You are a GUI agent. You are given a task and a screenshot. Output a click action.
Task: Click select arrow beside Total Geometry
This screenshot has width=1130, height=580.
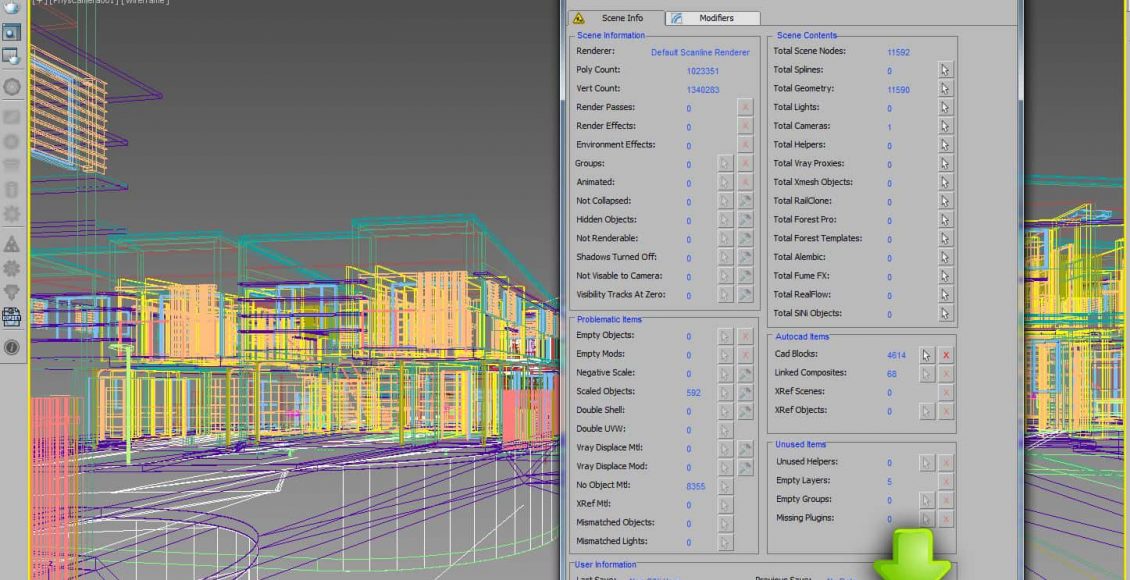point(945,89)
